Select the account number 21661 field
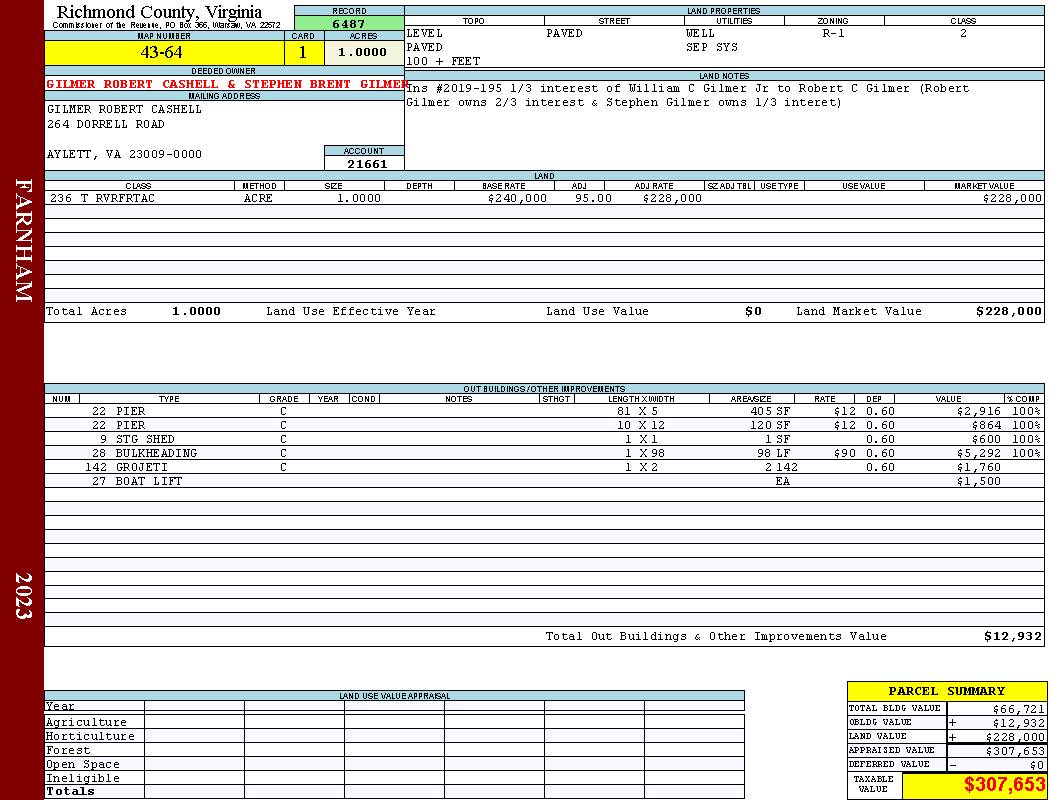 coord(366,163)
